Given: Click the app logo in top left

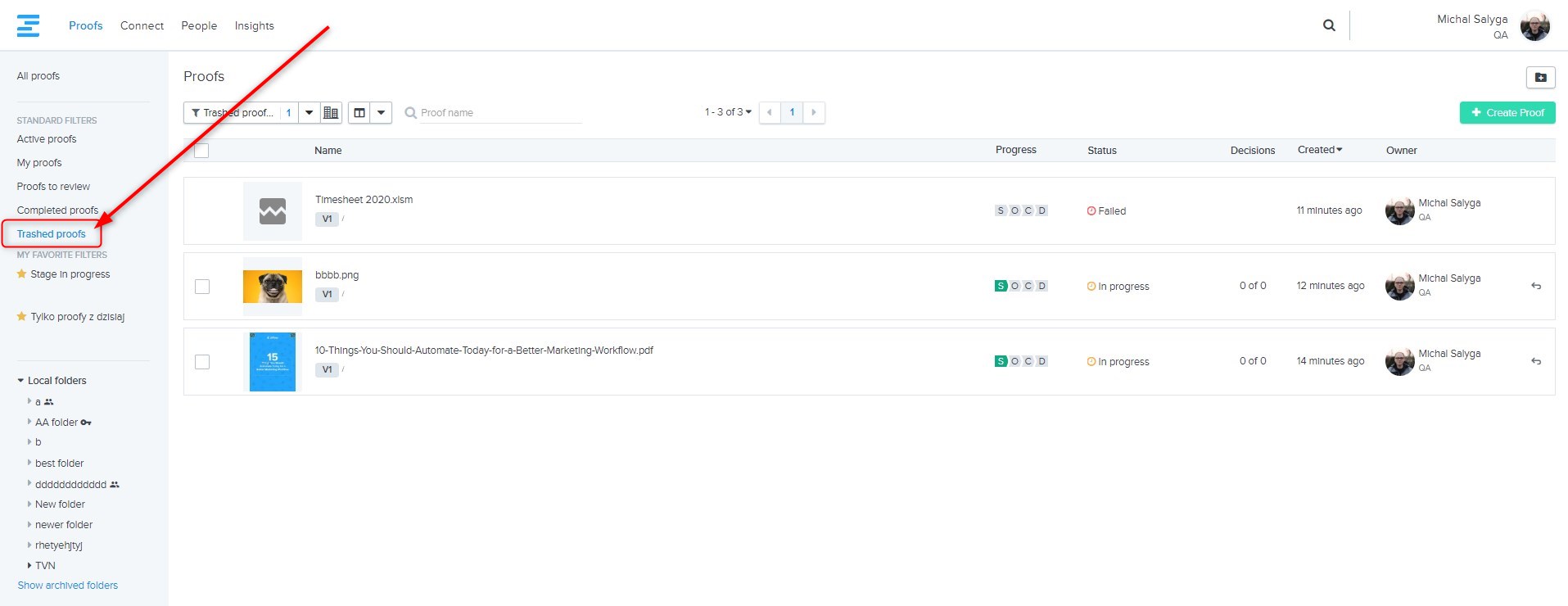Looking at the screenshot, I should [x=28, y=25].
